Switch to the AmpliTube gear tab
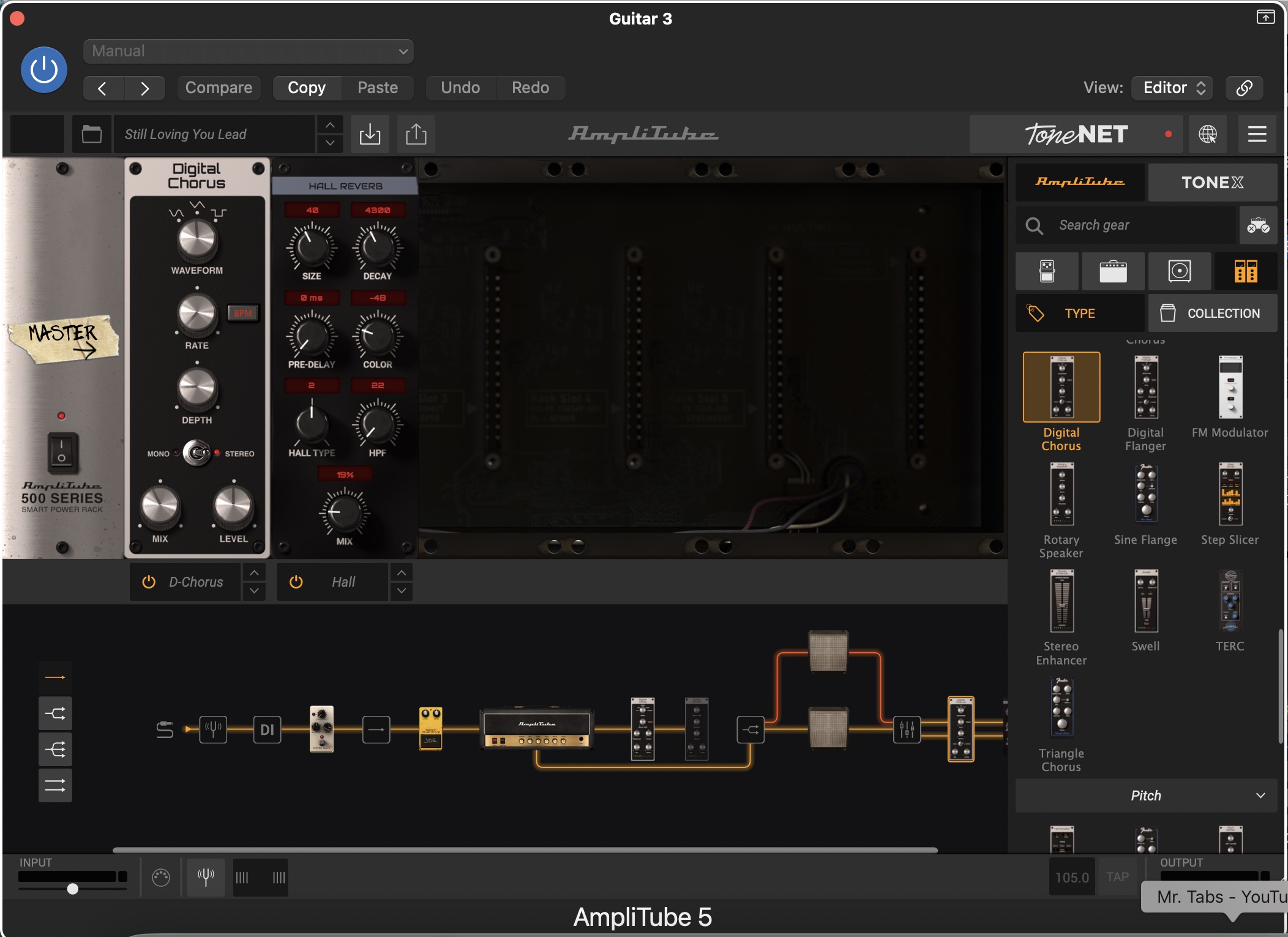This screenshot has height=937, width=1288. coord(1080,183)
